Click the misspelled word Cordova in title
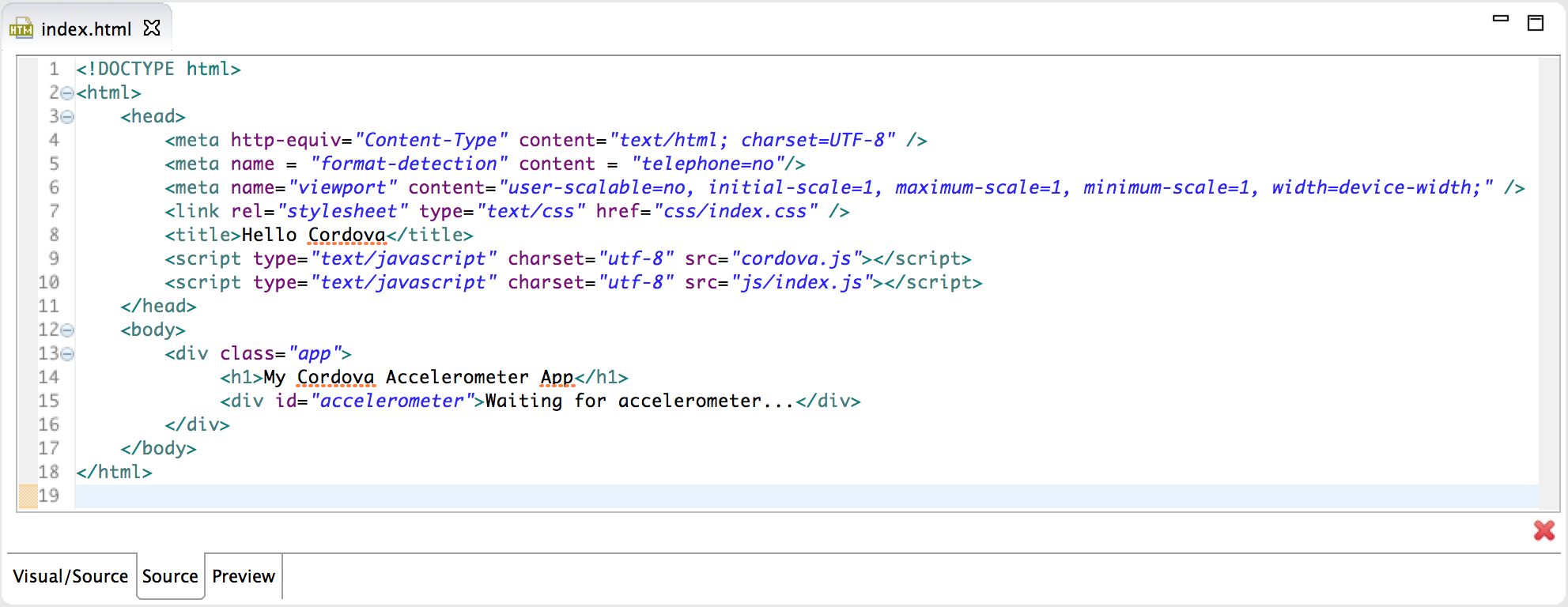This screenshot has height=607, width=1568. (346, 235)
